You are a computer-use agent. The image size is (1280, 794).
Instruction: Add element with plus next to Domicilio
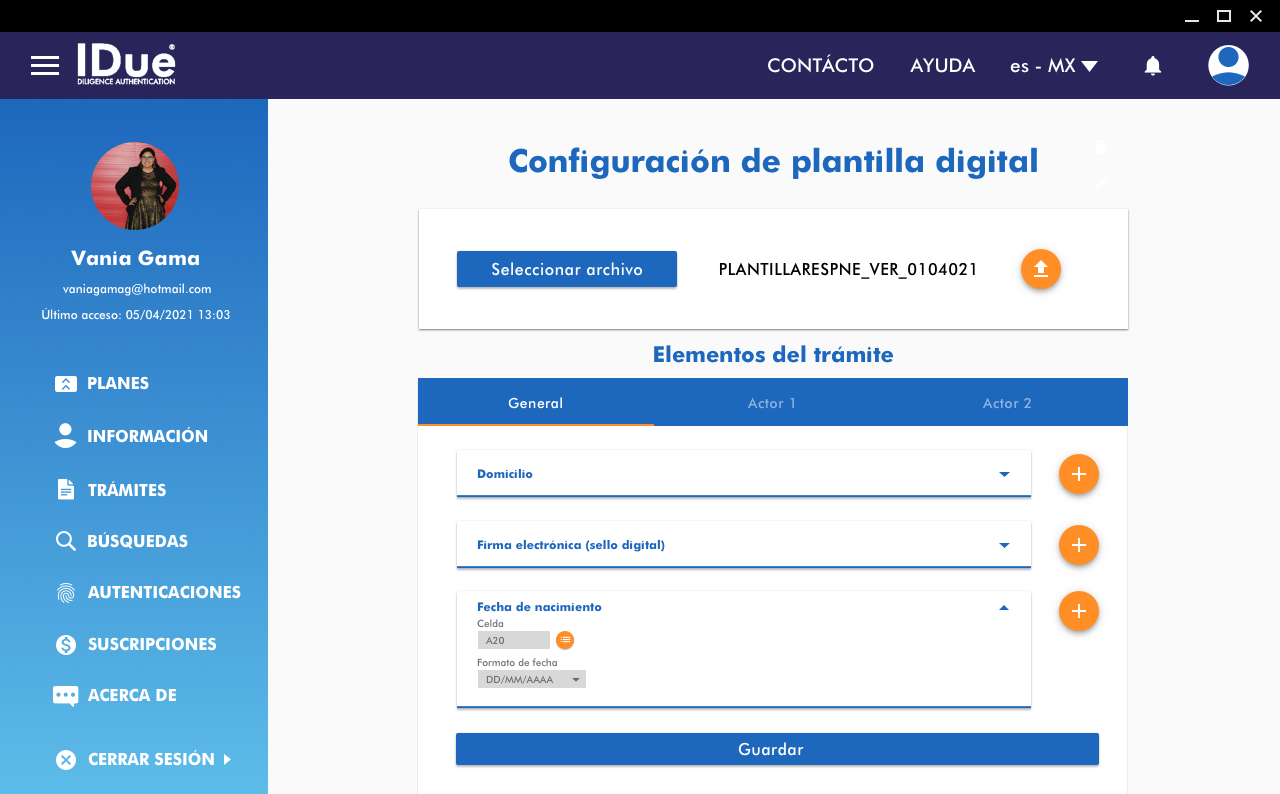pos(1078,474)
